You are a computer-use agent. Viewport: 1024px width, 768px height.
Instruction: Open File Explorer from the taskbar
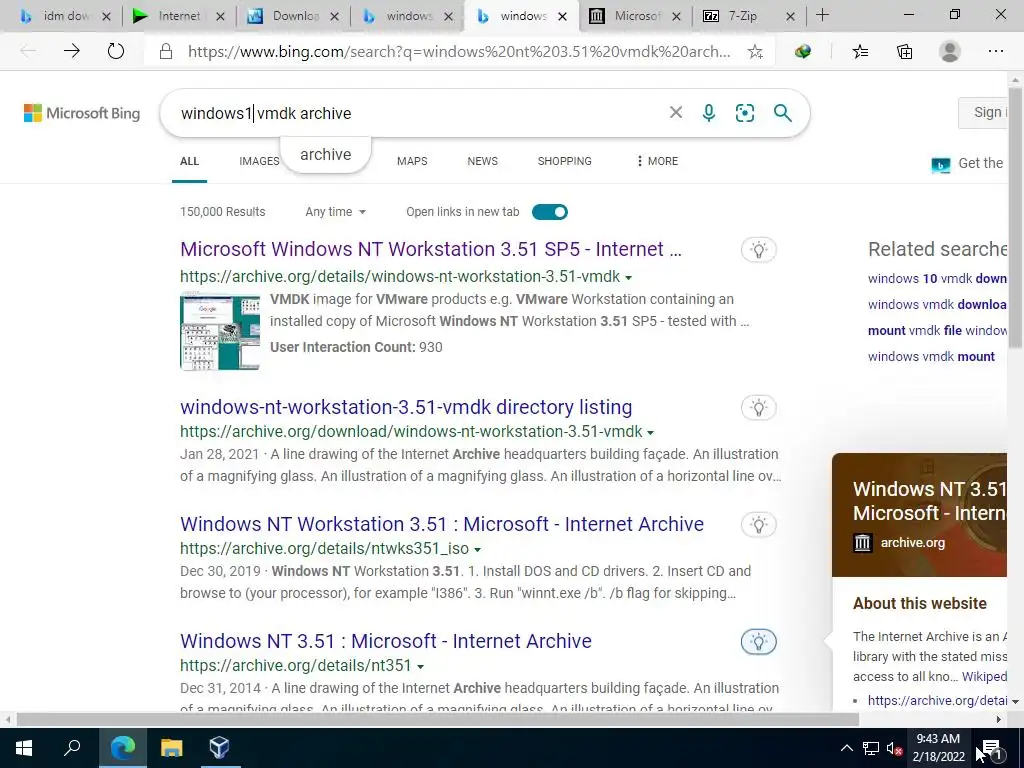click(x=172, y=748)
